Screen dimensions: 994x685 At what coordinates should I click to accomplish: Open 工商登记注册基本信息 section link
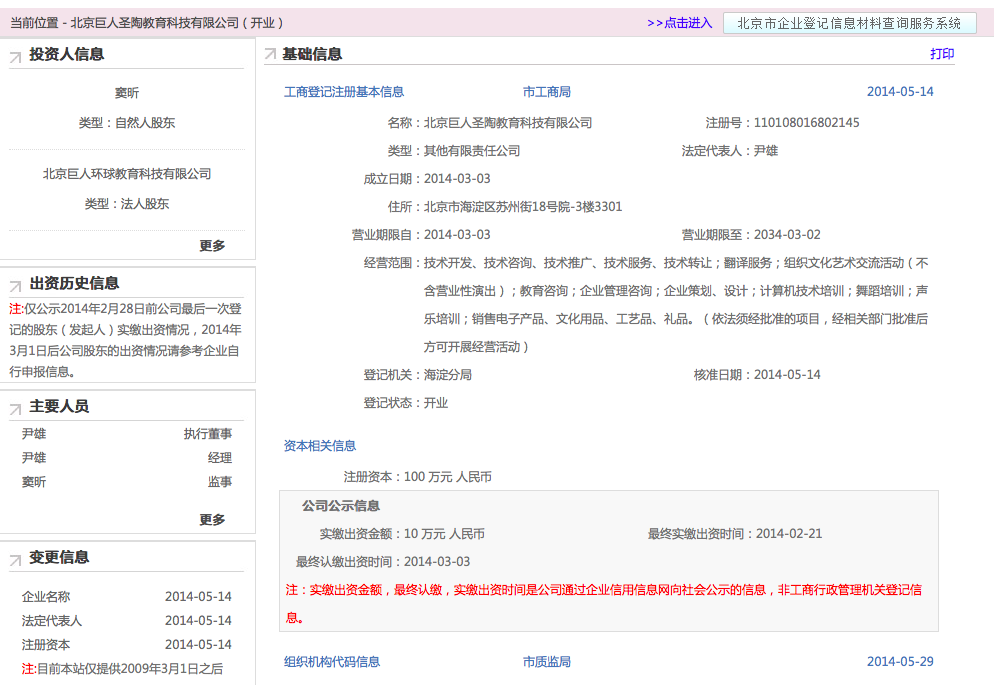(344, 92)
